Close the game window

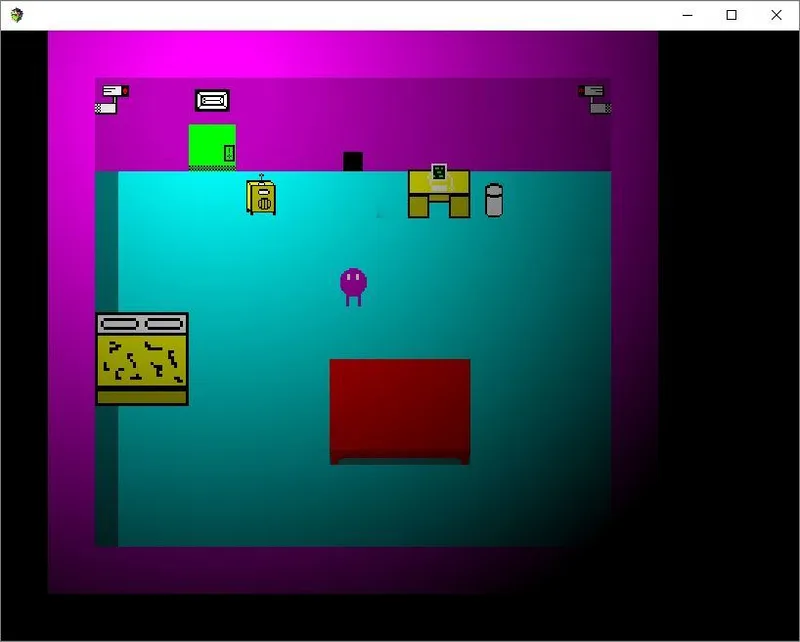776,15
